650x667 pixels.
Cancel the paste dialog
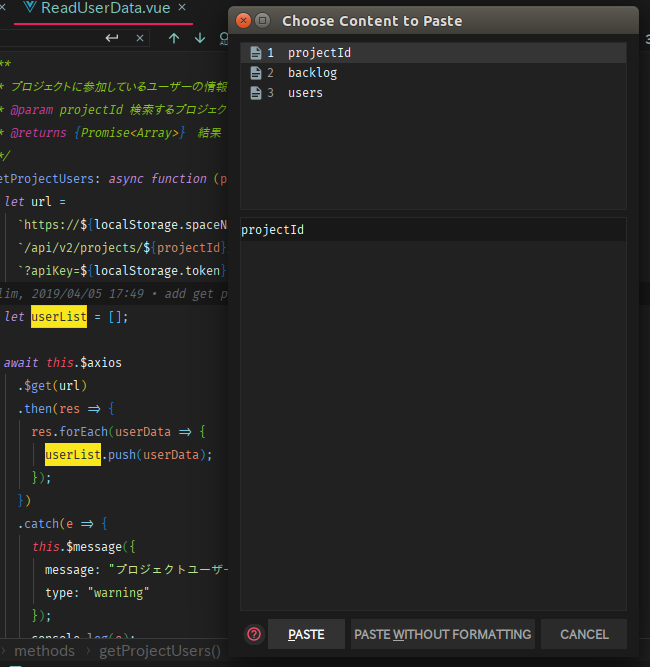(x=584, y=634)
